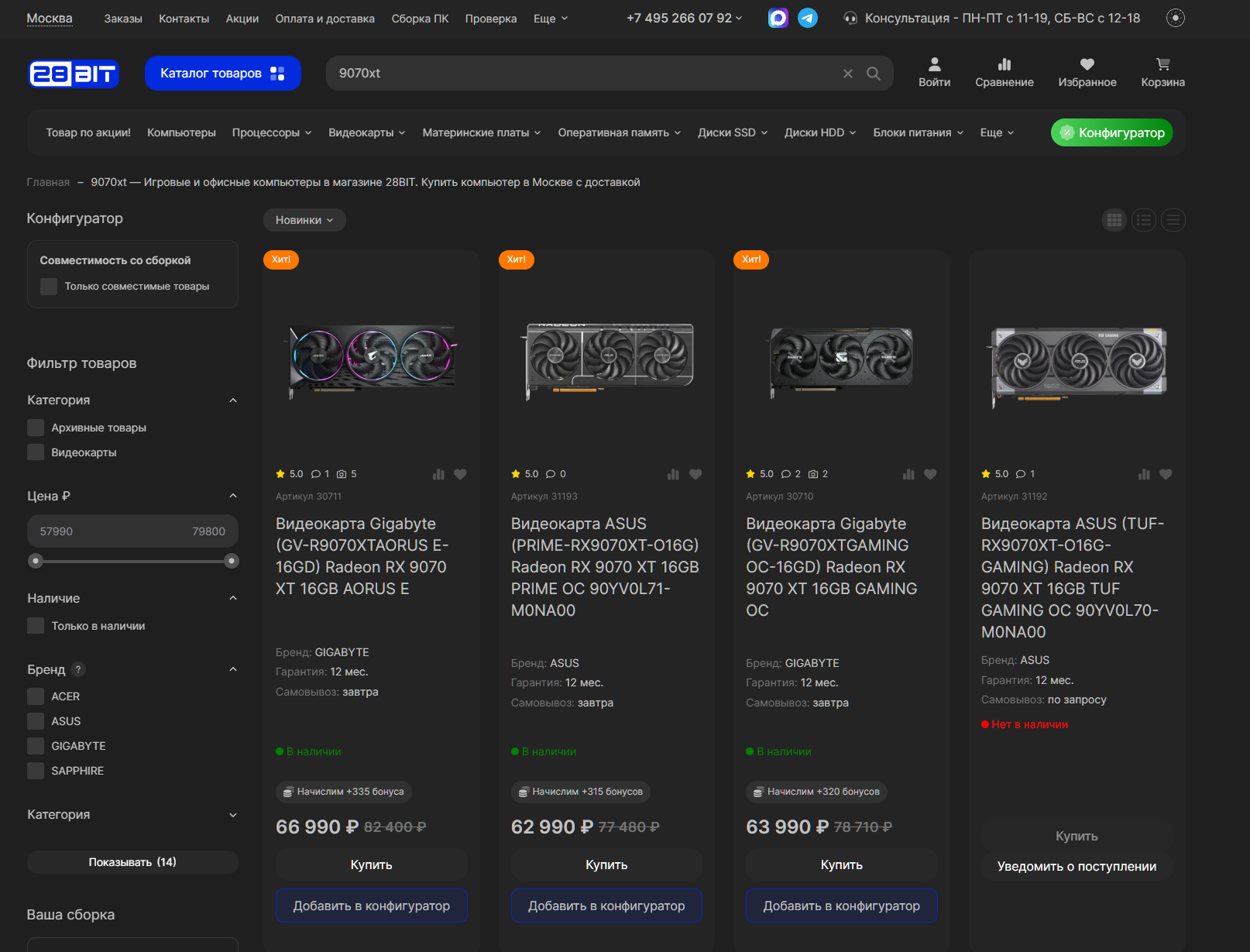Click the 28BIT logo
This screenshot has width=1250, height=952.
coord(74,74)
